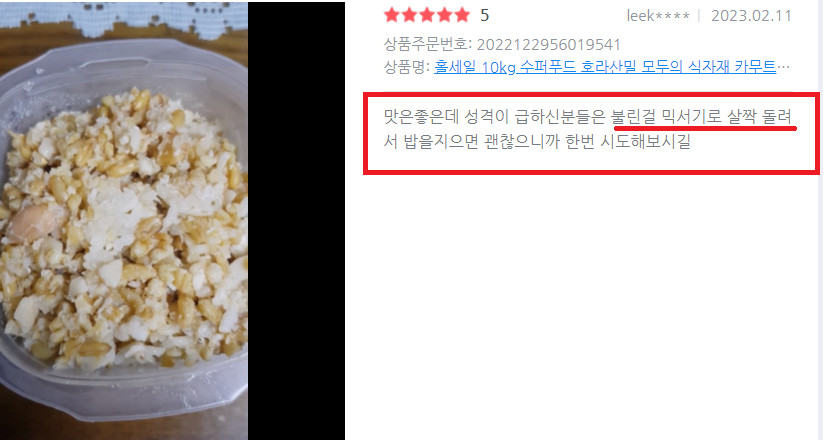Image resolution: width=831 pixels, height=440 pixels.
Task: Open the 홀세일 10kg 수퍼푸드 호라산밀 product link
Action: [605, 67]
